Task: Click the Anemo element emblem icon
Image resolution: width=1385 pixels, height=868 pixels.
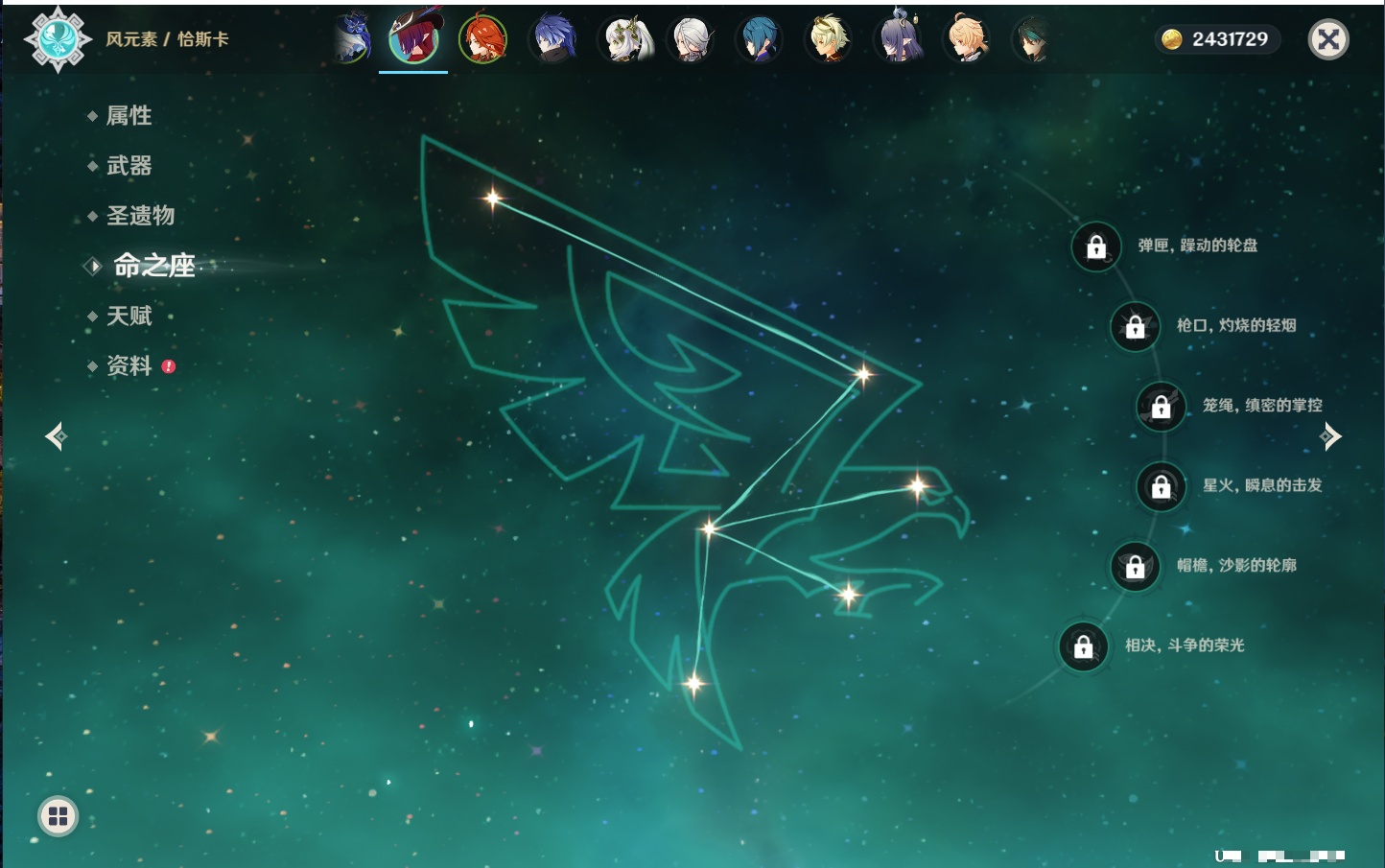Action: [x=58, y=39]
